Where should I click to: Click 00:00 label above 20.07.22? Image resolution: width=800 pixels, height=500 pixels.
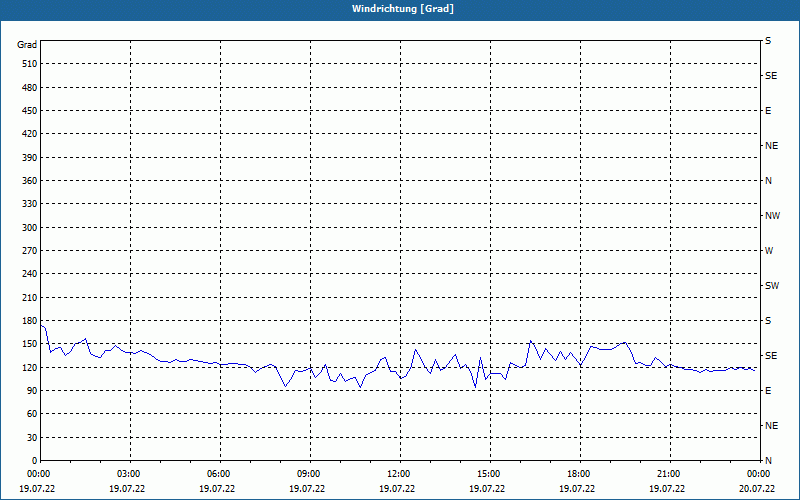tap(757, 474)
